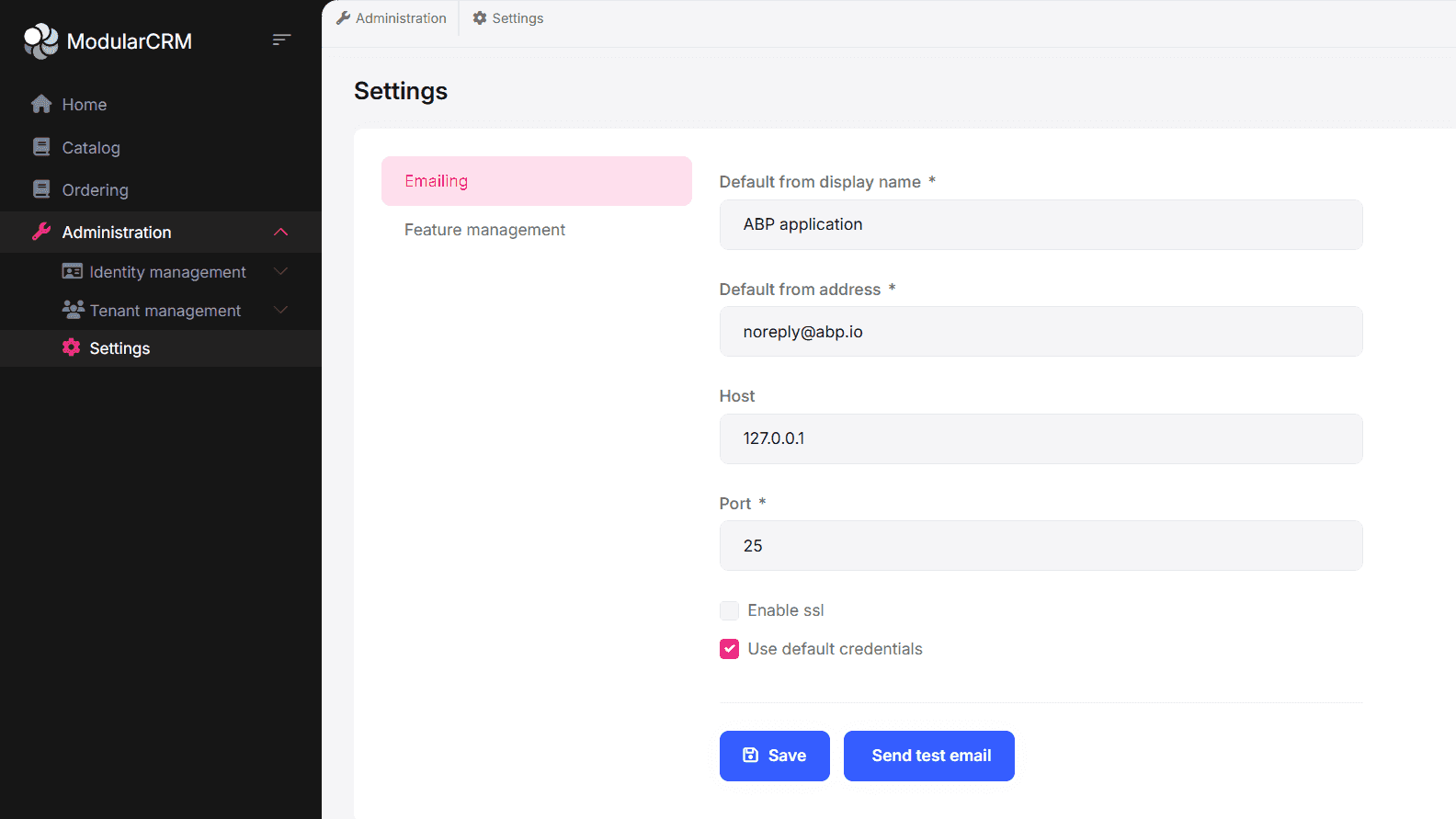Click into the Host input field
This screenshot has width=1456, height=819.
tap(1041, 438)
